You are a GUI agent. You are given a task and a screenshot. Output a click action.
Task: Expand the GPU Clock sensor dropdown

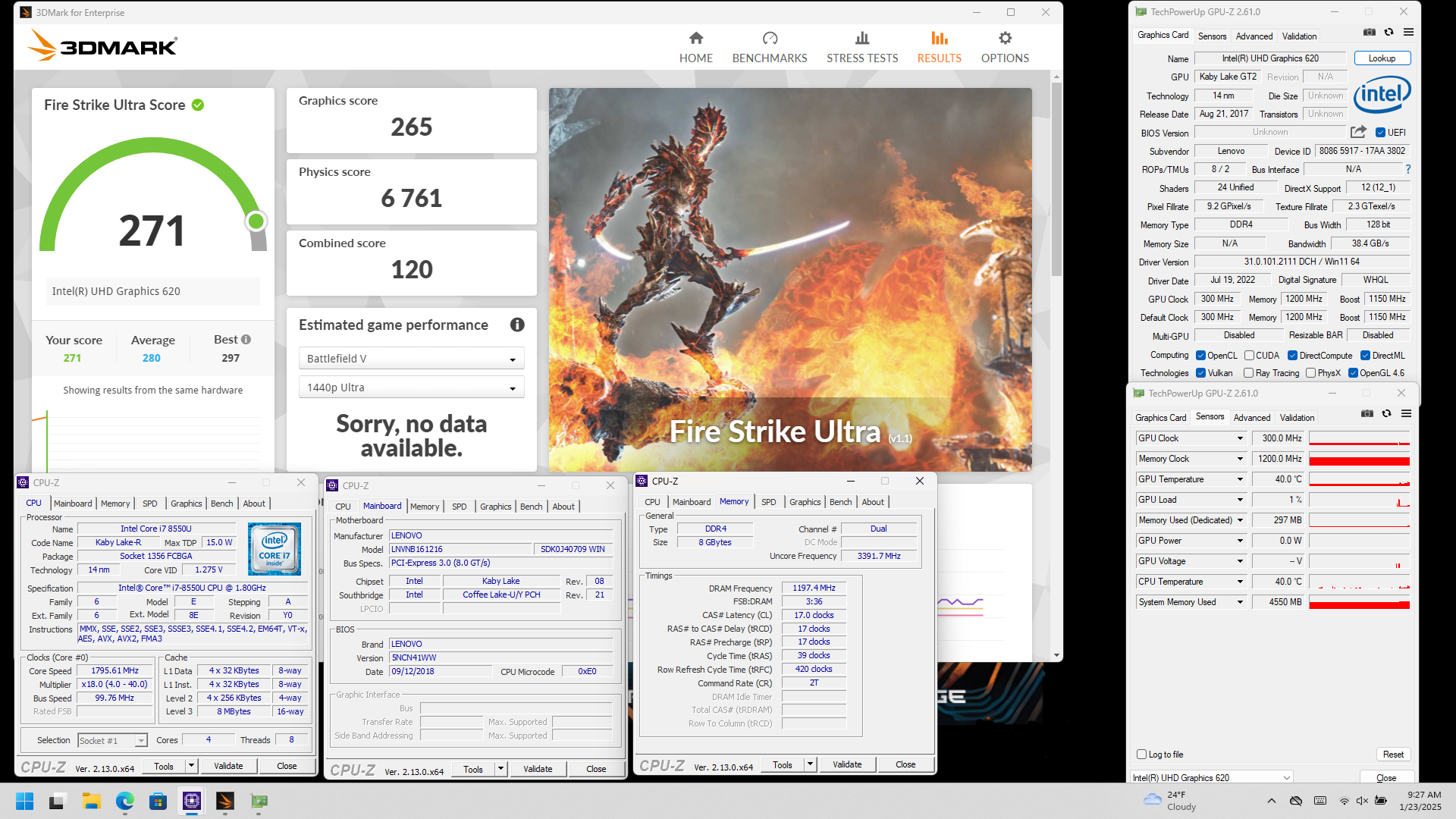click(x=1240, y=438)
